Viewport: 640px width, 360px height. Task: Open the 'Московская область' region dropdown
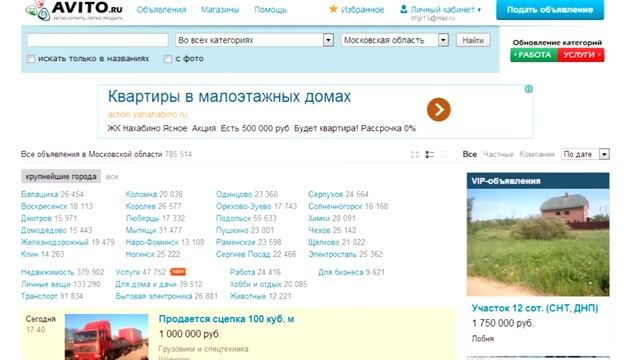(395, 40)
